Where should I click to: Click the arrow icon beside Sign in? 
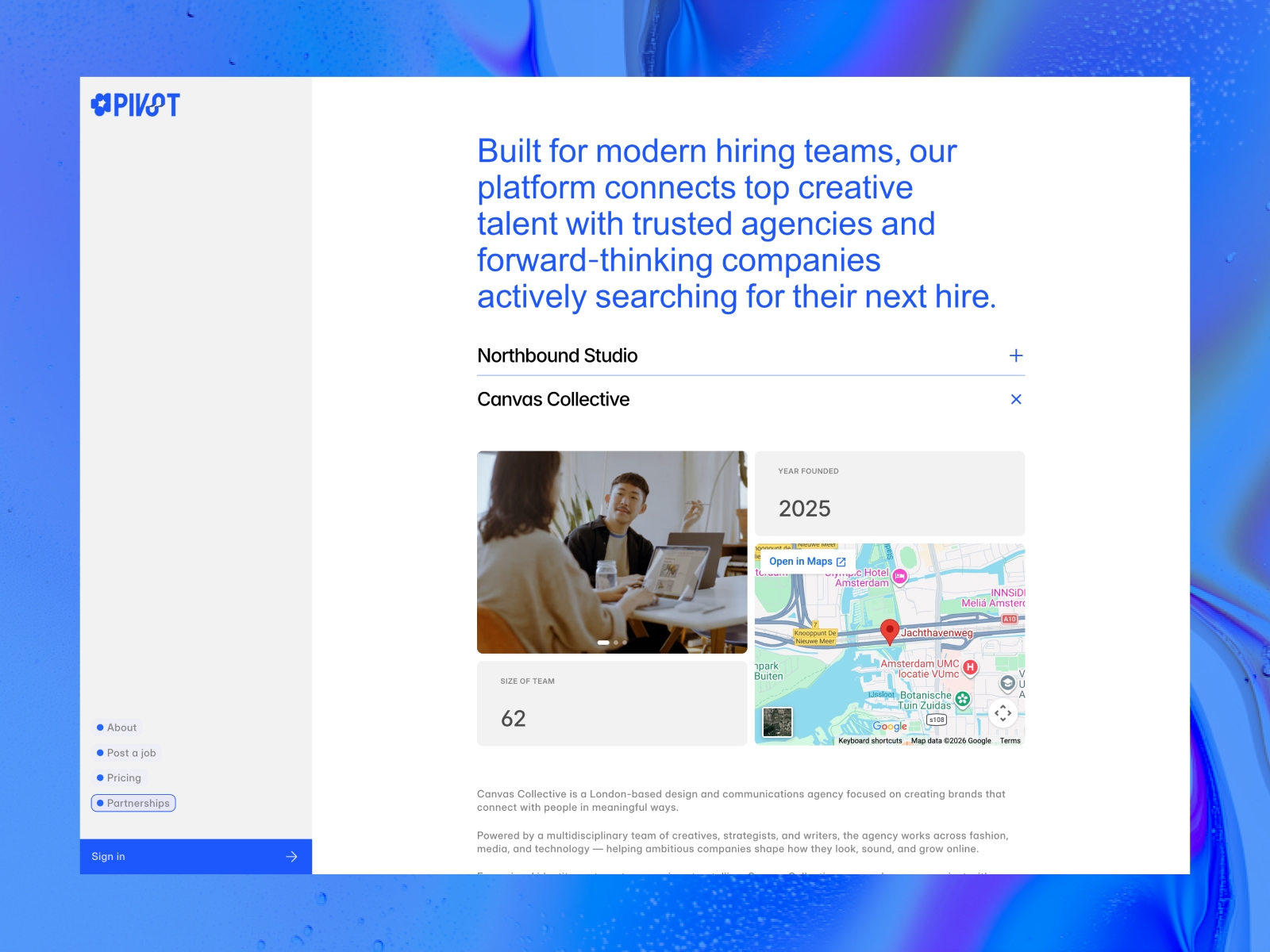[x=291, y=857]
